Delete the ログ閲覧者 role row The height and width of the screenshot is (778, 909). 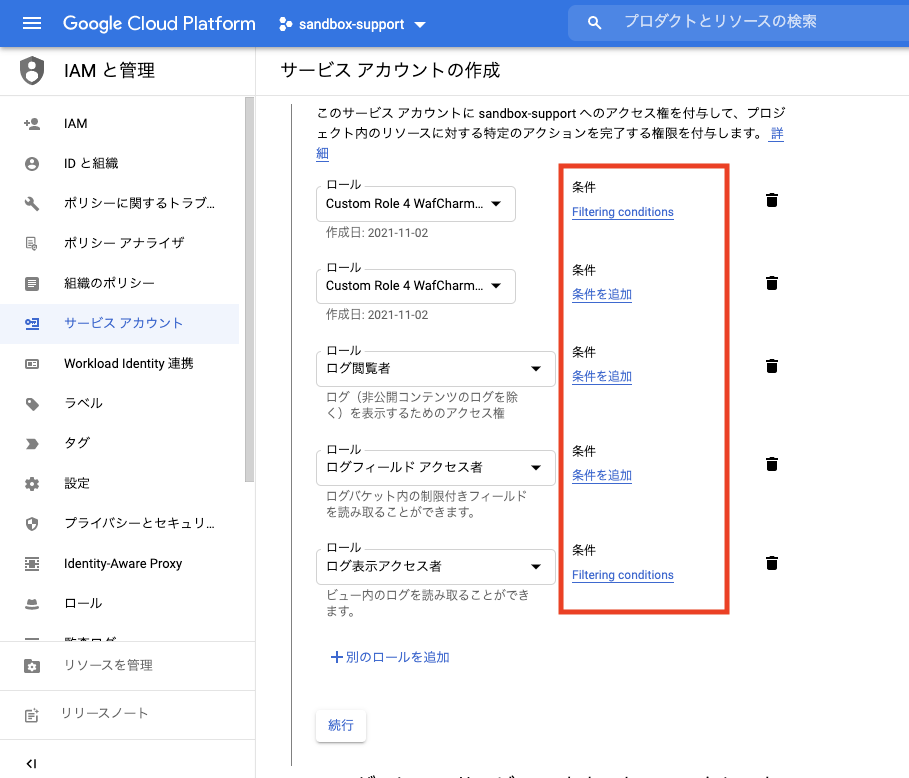coord(771,366)
